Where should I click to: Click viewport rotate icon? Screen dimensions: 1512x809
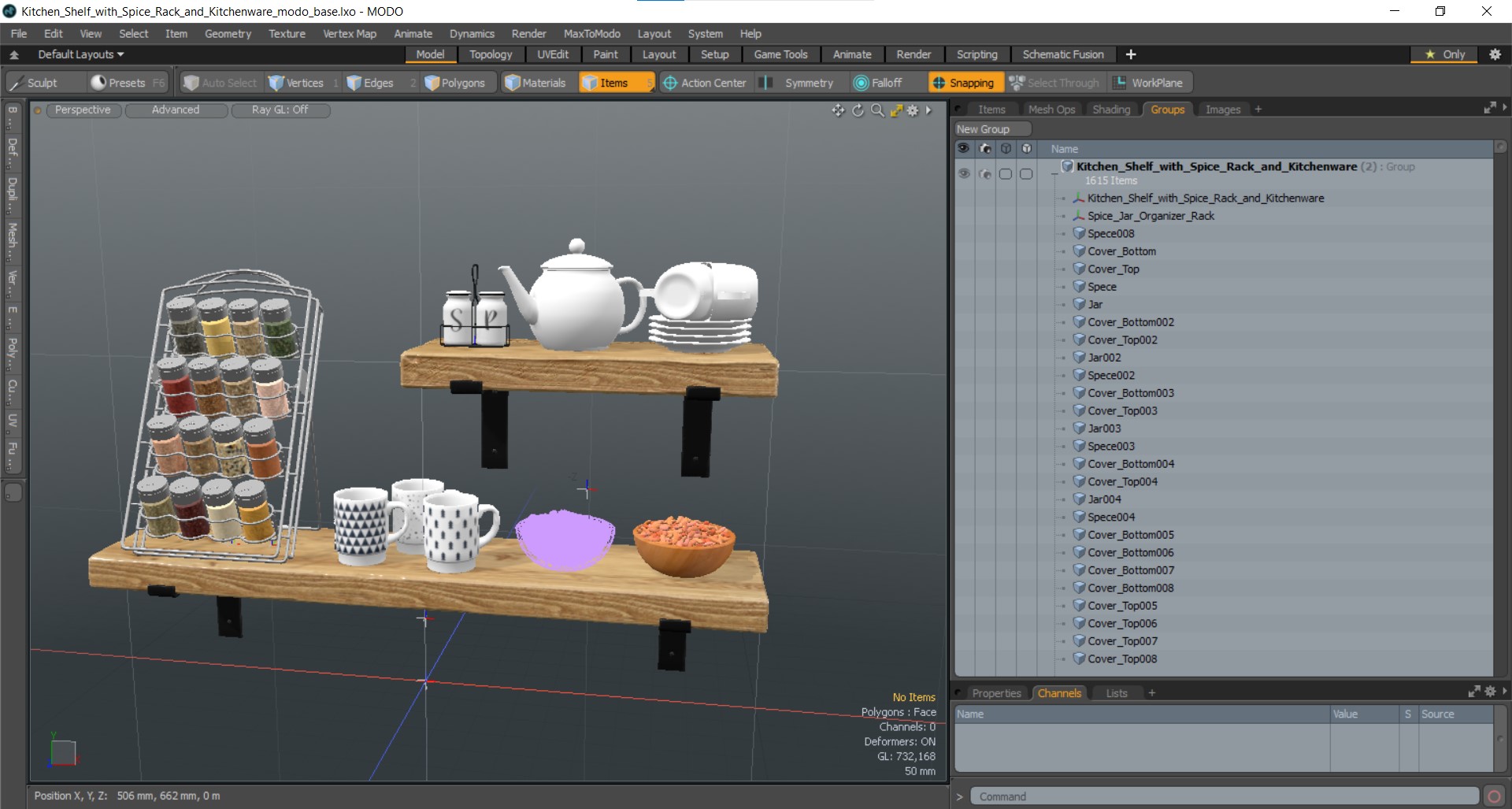pyautogui.click(x=858, y=110)
